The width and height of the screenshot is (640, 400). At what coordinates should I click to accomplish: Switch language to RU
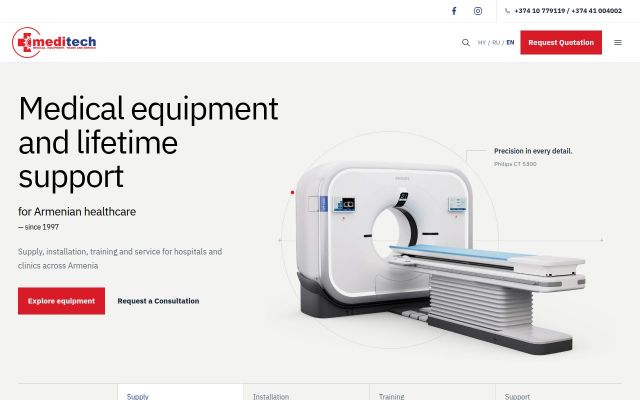point(496,42)
